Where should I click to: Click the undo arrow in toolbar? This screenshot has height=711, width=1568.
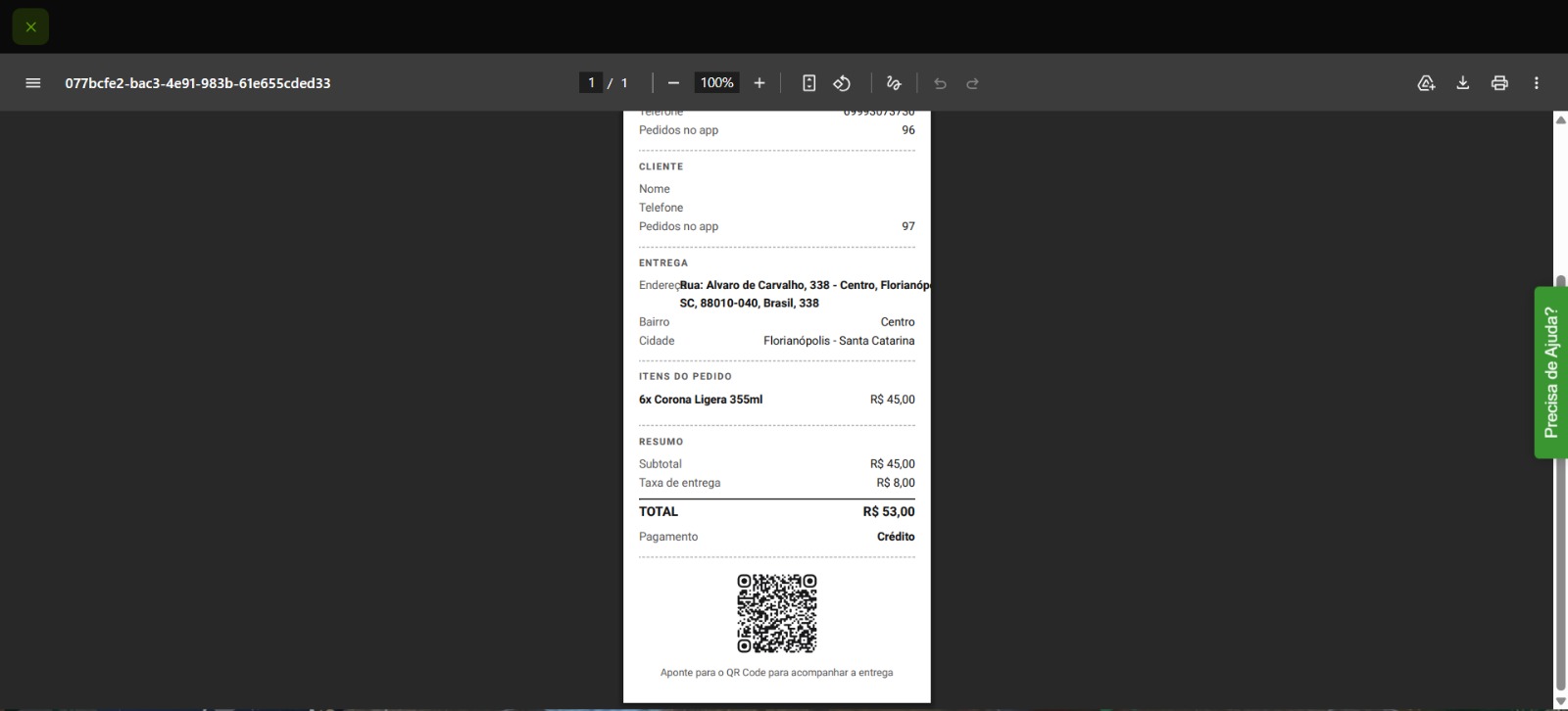point(940,83)
